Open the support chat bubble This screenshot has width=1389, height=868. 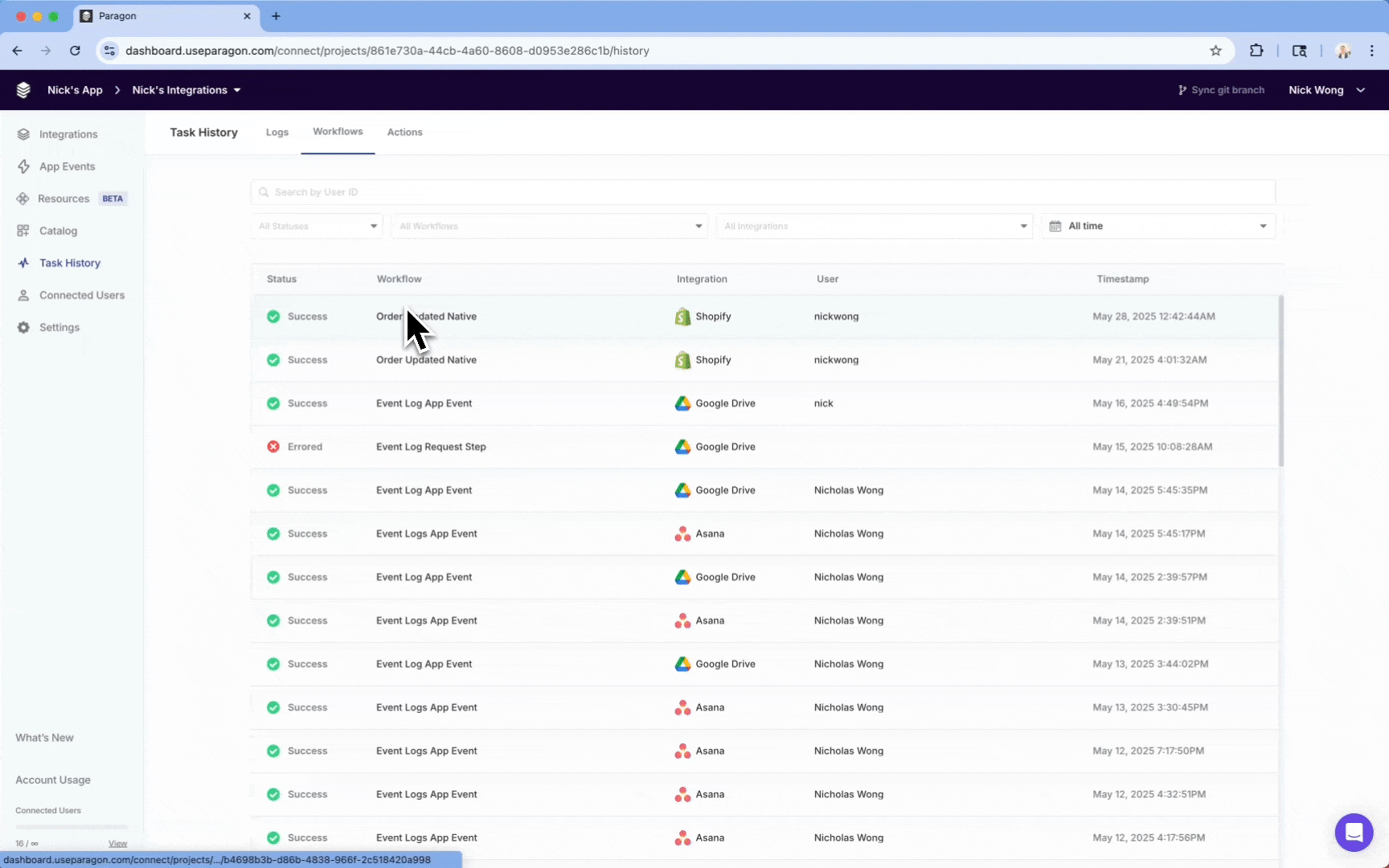click(1354, 832)
